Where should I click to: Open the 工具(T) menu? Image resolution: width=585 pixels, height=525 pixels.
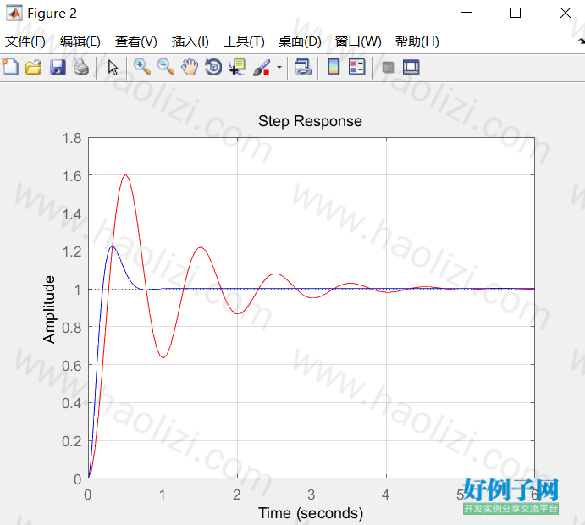[x=244, y=41]
